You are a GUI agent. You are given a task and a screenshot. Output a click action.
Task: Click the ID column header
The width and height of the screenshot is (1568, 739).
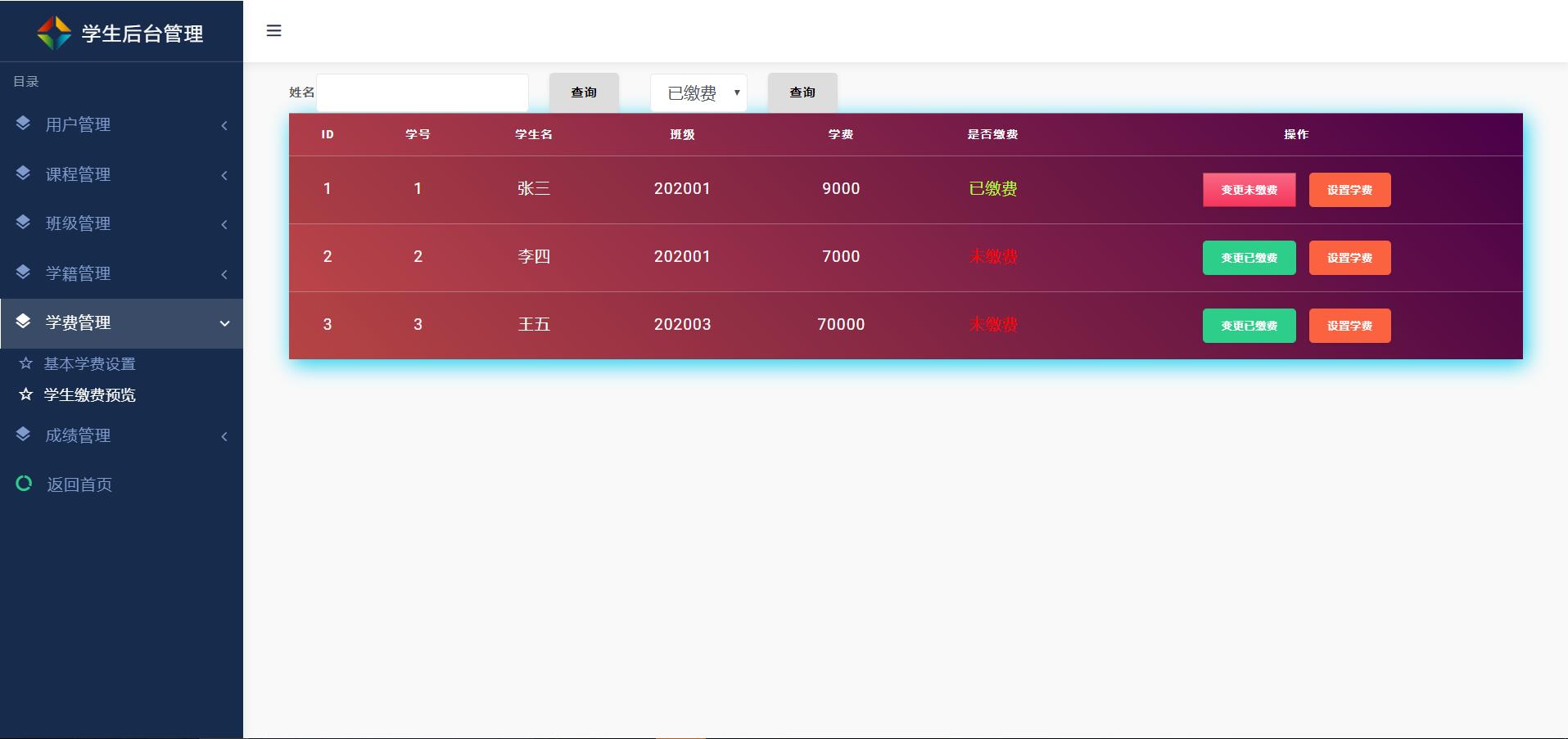click(328, 134)
